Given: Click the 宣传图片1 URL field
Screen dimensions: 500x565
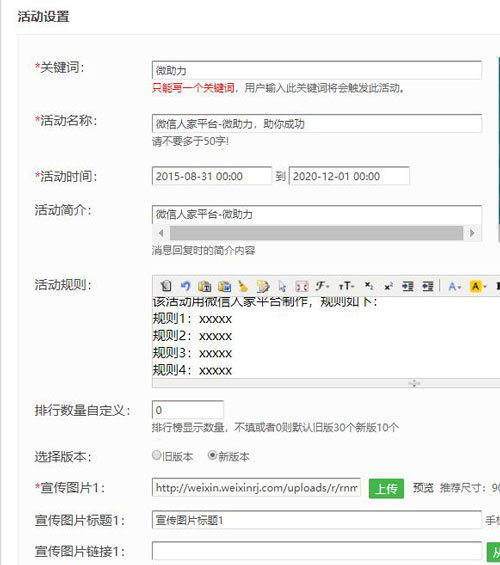Looking at the screenshot, I should click(256, 488).
